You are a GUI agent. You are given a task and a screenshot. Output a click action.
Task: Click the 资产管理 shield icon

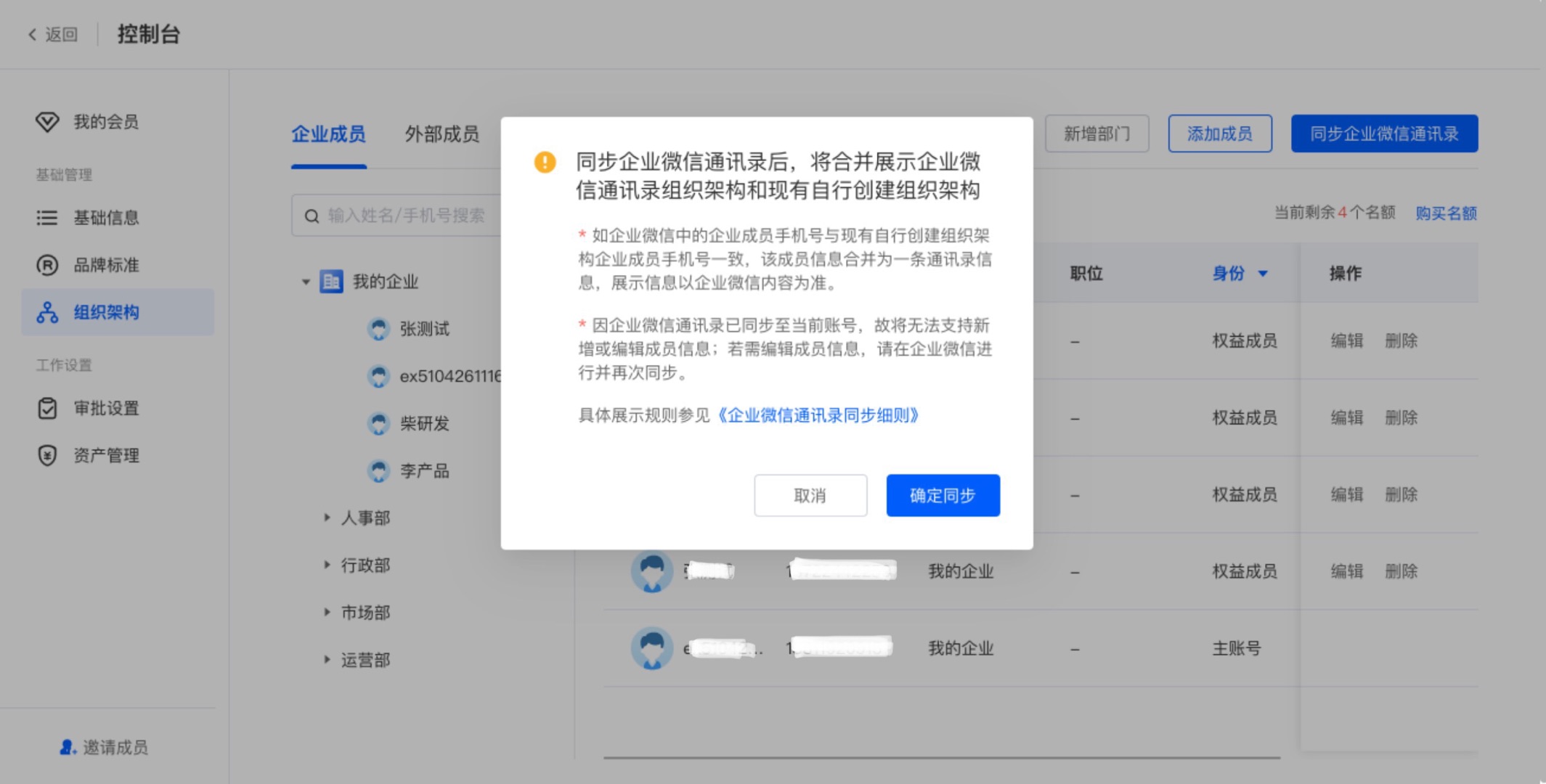click(47, 455)
